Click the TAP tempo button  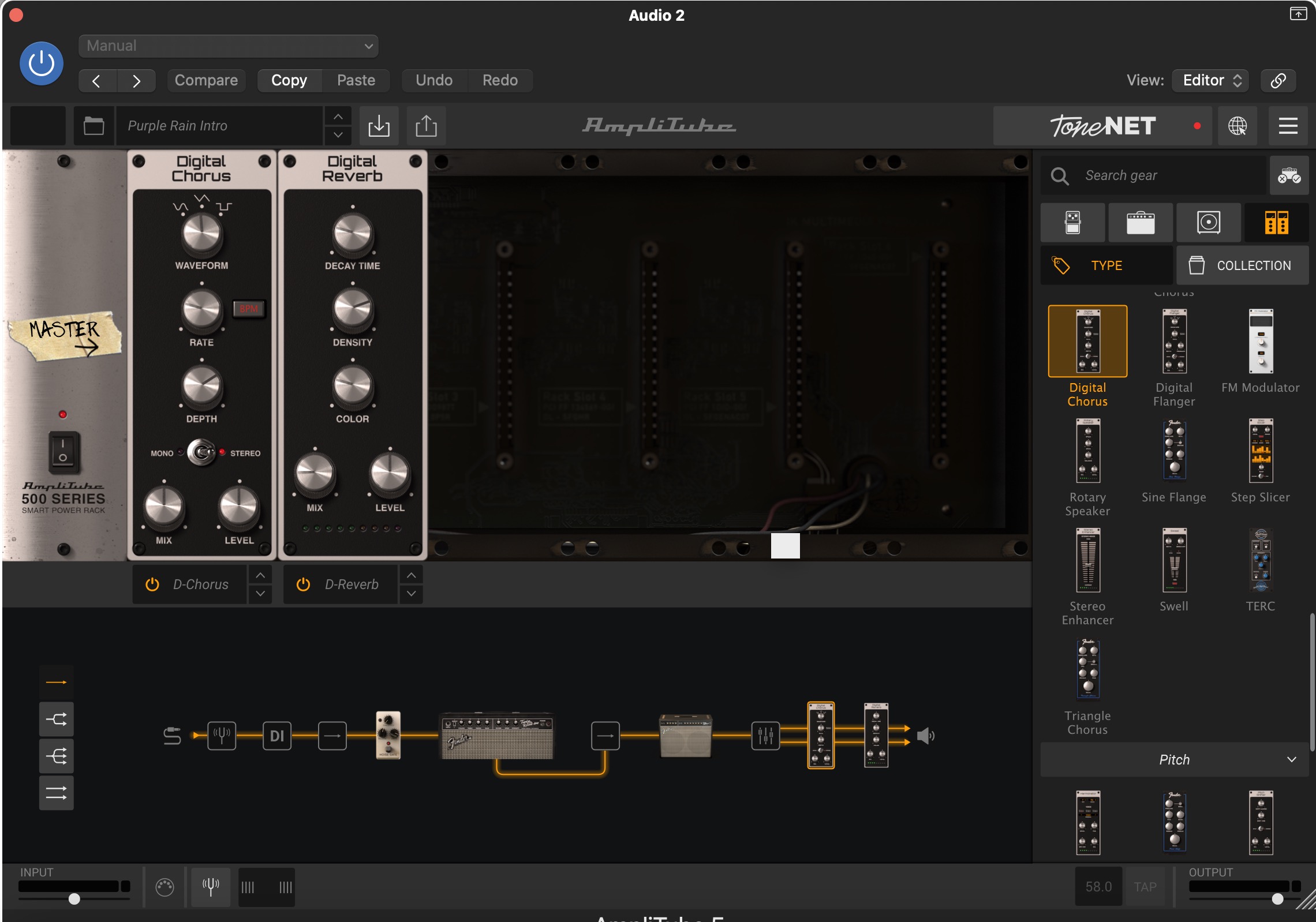tap(1145, 887)
